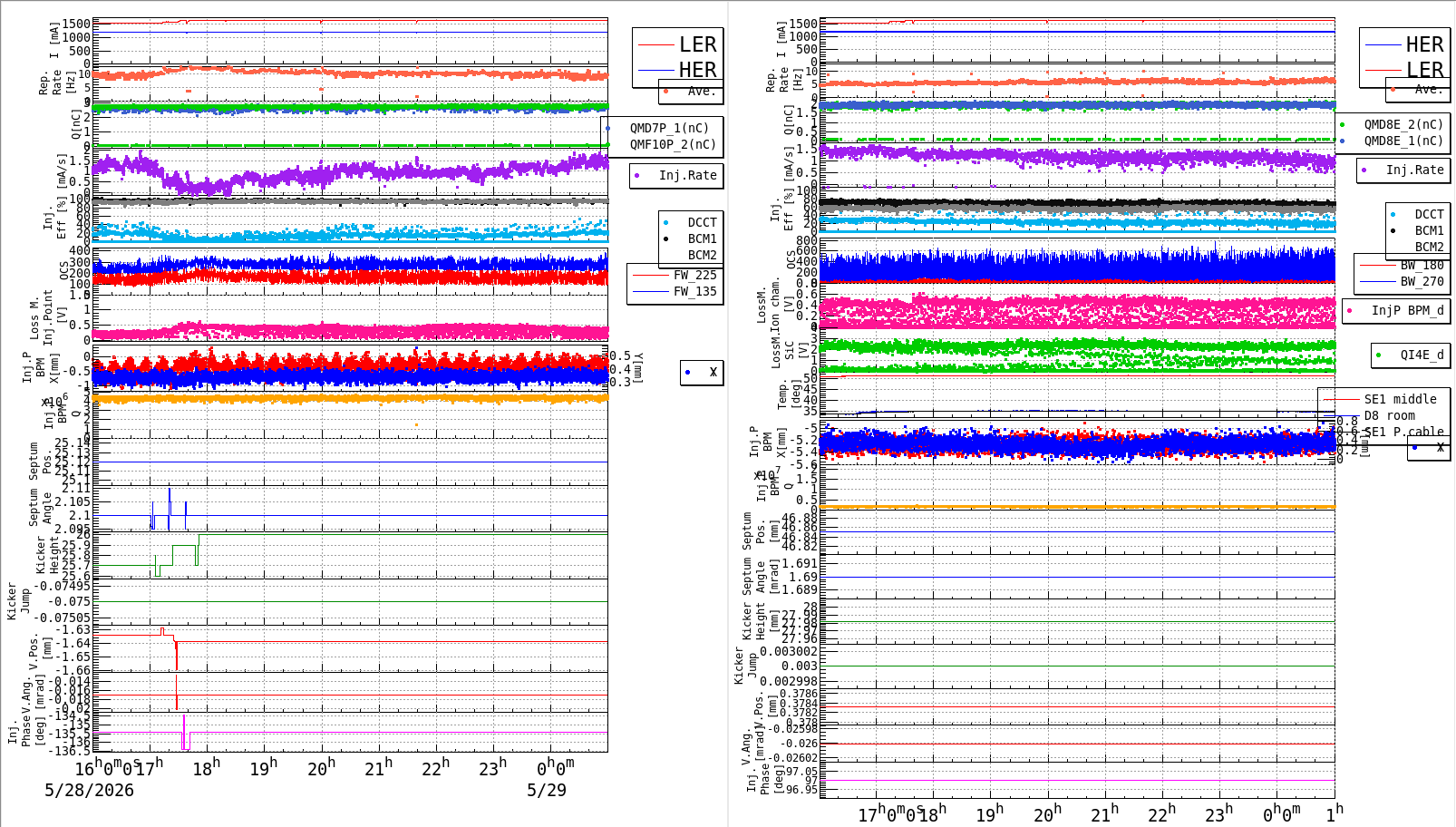
Task: Click the BW_180 legend label
Action: (1422, 266)
